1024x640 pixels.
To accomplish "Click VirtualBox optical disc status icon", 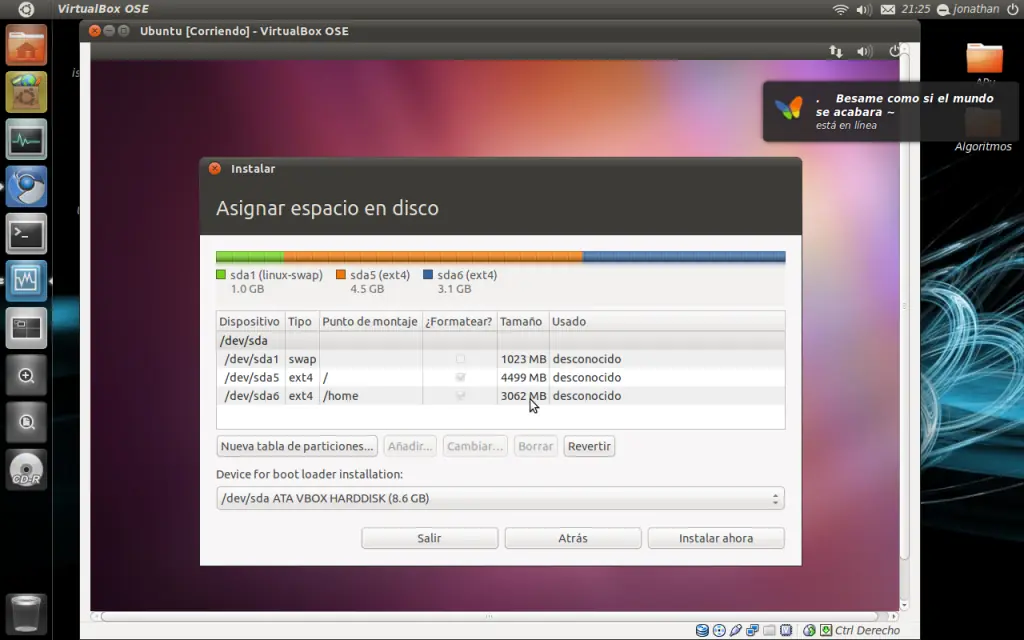I will [719, 630].
